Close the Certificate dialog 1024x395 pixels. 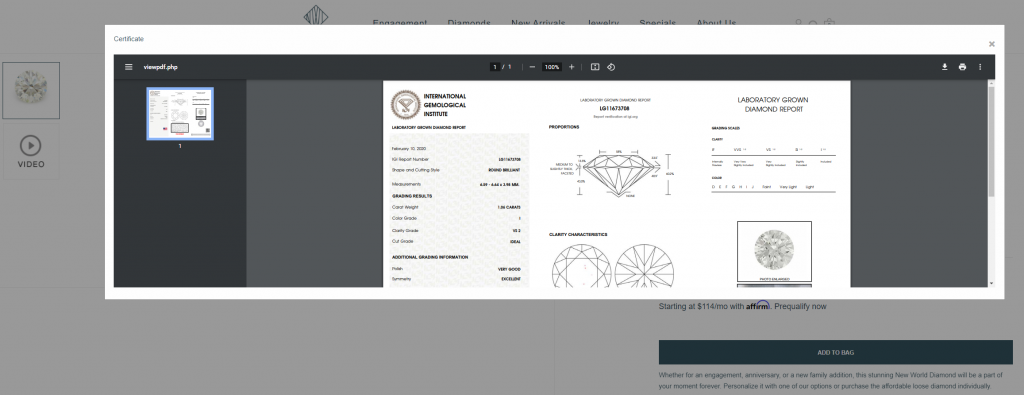tap(991, 44)
